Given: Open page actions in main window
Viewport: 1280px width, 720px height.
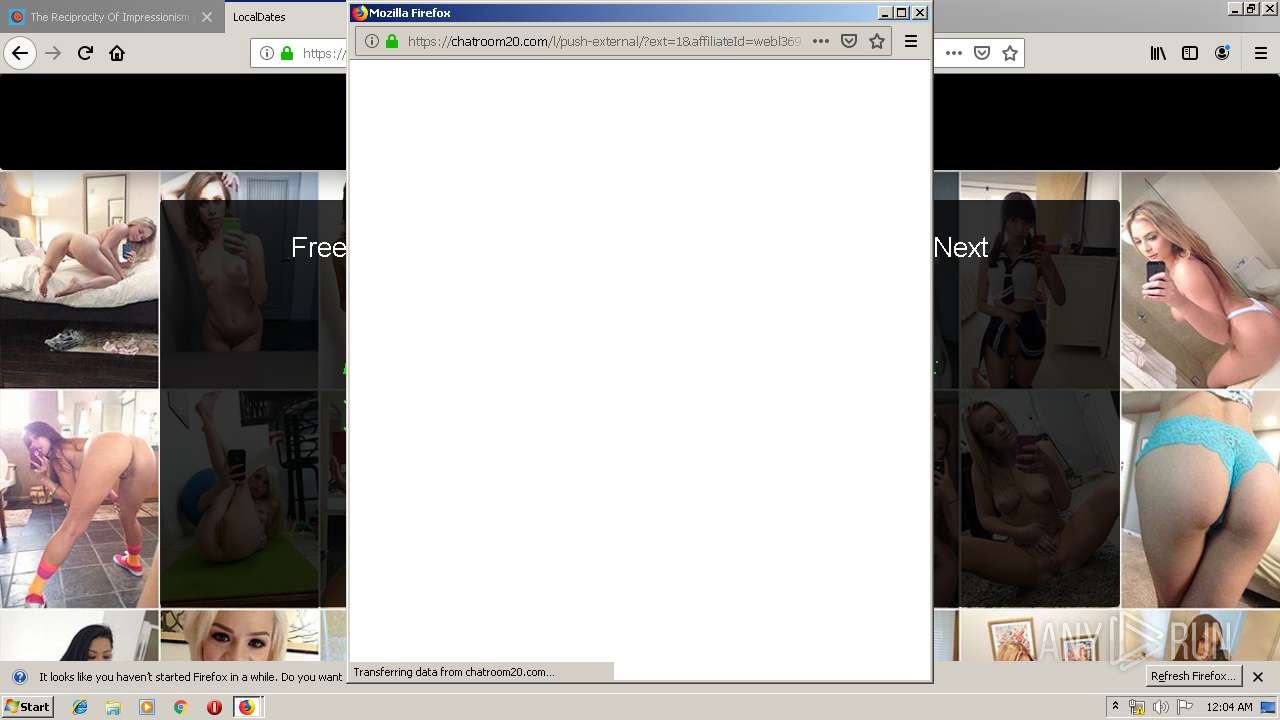Looking at the screenshot, I should coord(954,53).
